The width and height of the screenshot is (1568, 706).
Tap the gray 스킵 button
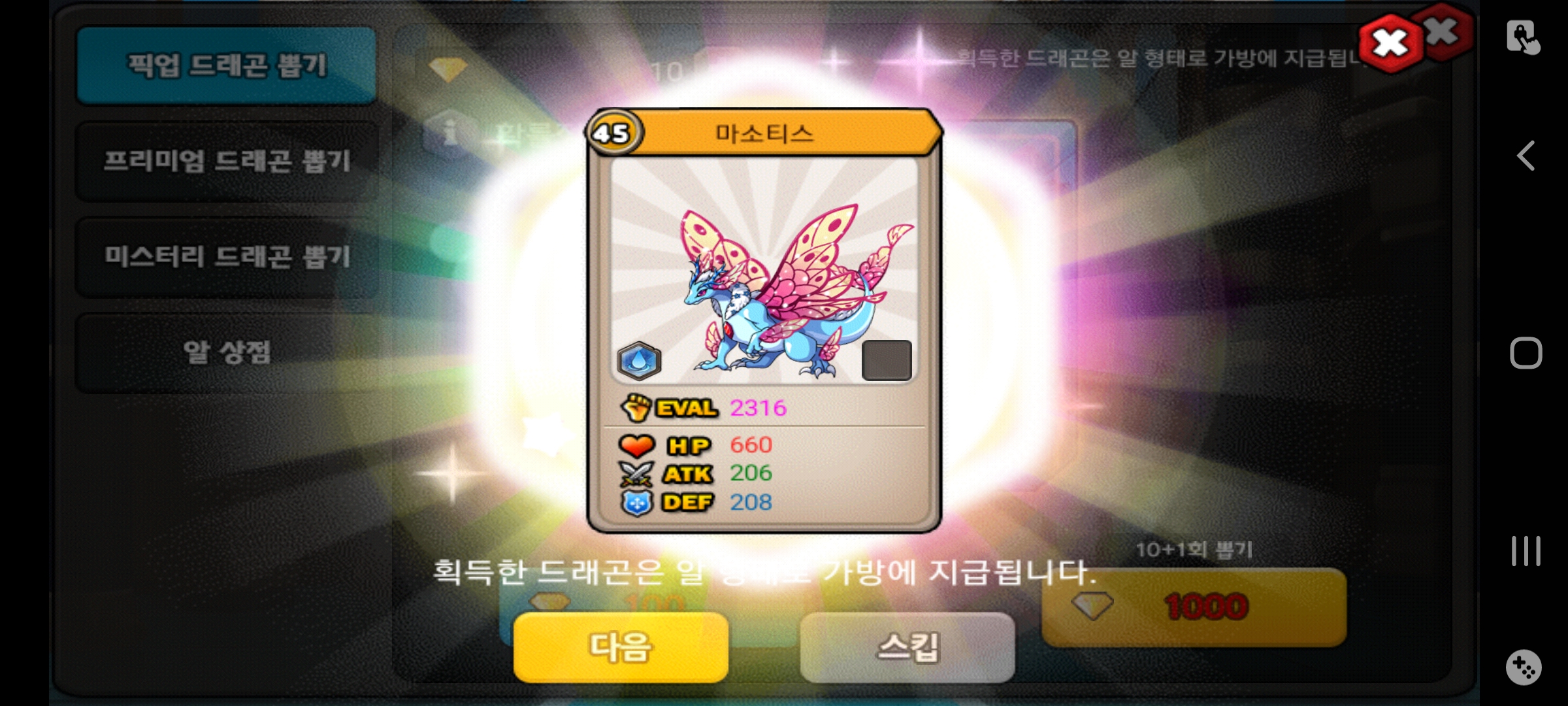[907, 647]
